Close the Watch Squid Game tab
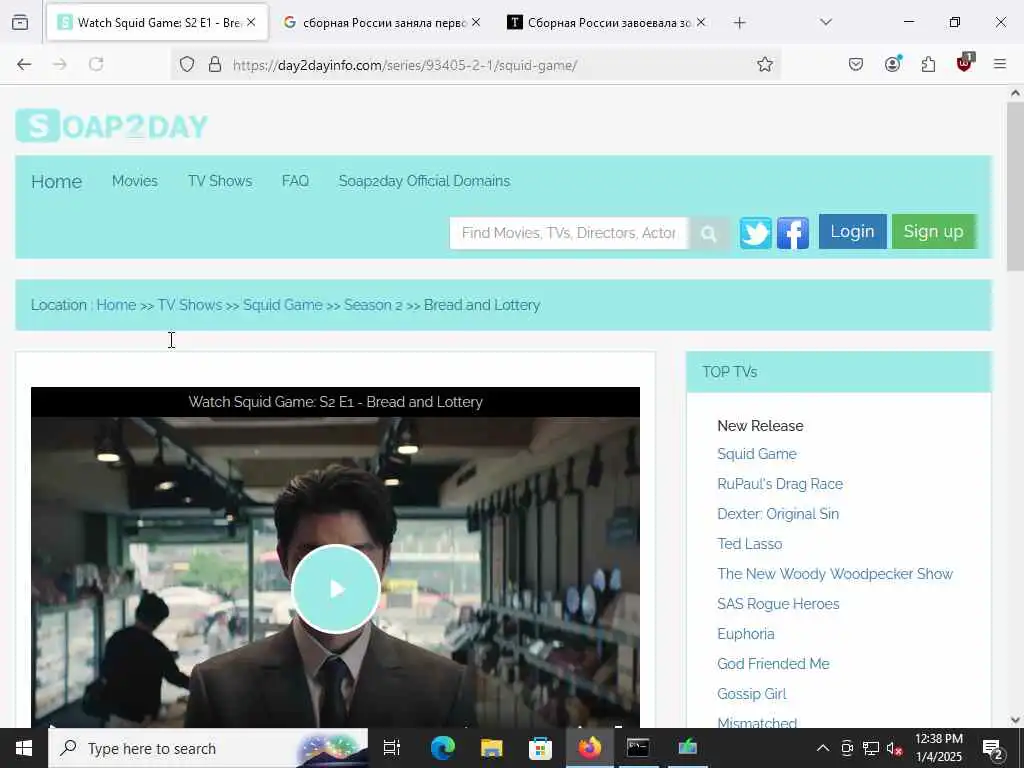The image size is (1024, 768). coord(251,22)
